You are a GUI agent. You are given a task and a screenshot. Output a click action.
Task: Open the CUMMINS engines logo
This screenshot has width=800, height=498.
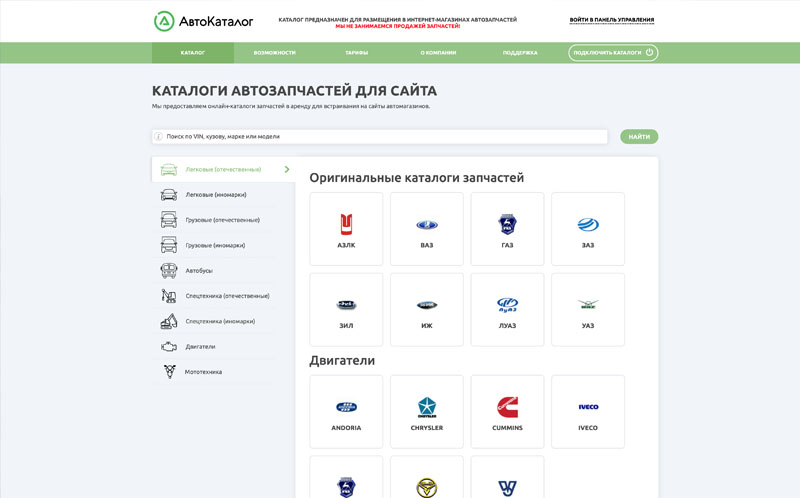coord(507,407)
